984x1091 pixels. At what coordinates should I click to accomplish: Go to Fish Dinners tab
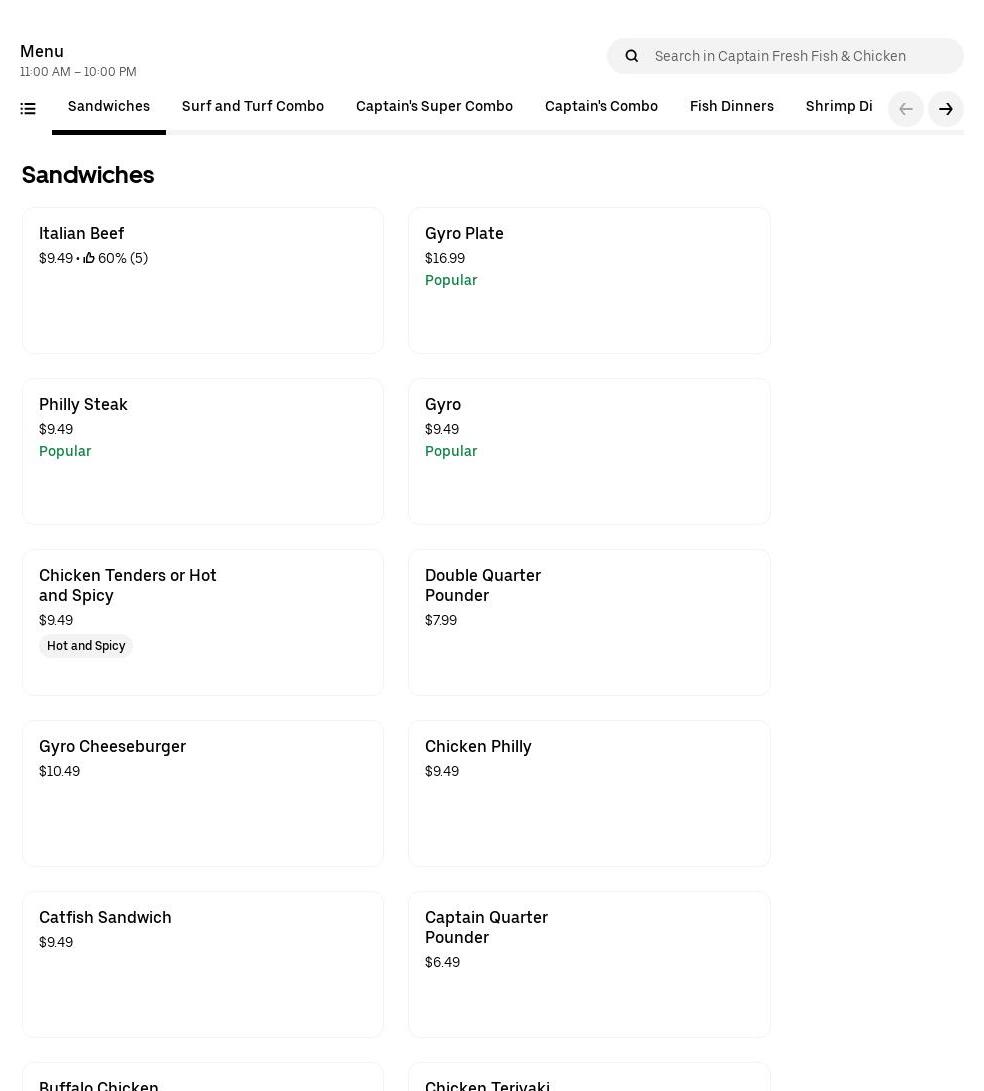pos(731,107)
